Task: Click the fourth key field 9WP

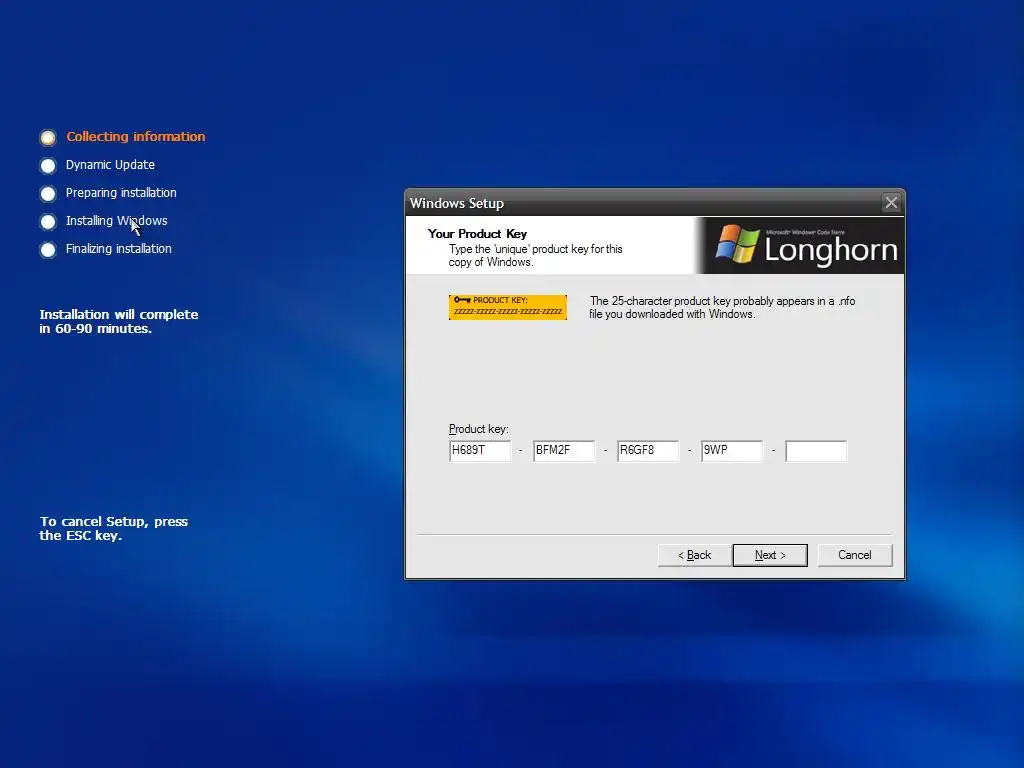Action: (x=732, y=451)
